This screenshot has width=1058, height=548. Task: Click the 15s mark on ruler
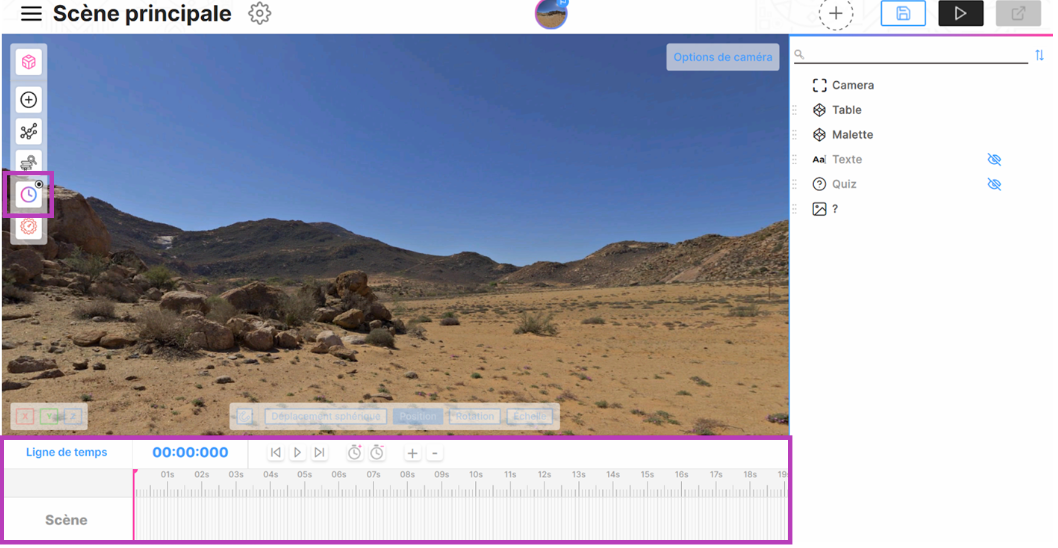pos(648,474)
